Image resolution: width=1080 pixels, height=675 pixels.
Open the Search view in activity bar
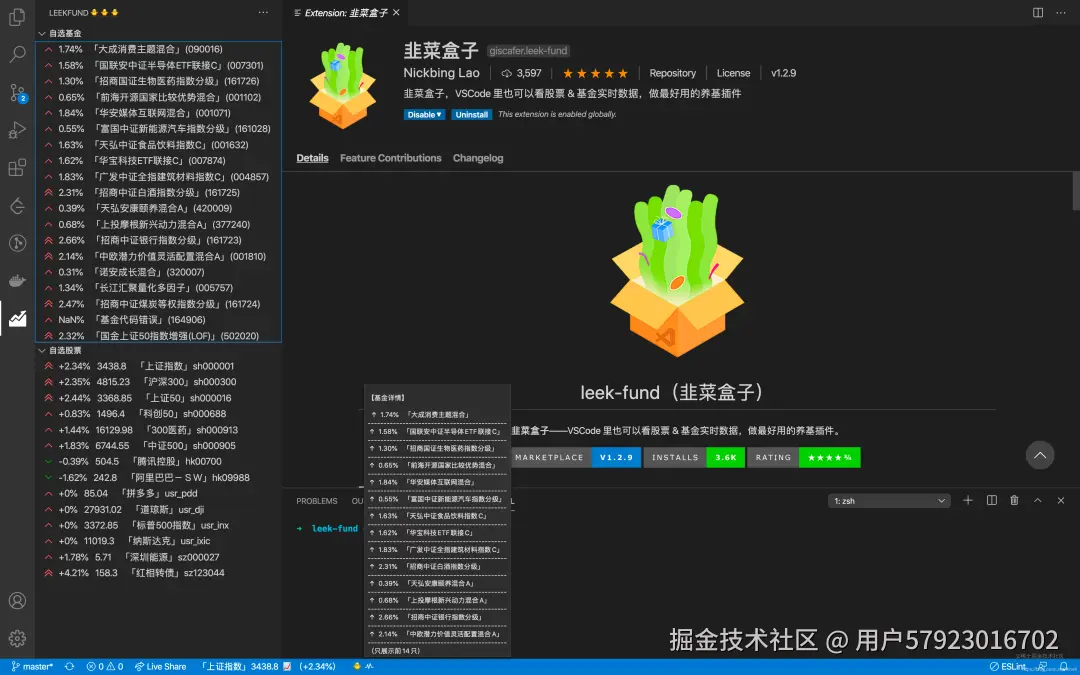click(x=17, y=54)
